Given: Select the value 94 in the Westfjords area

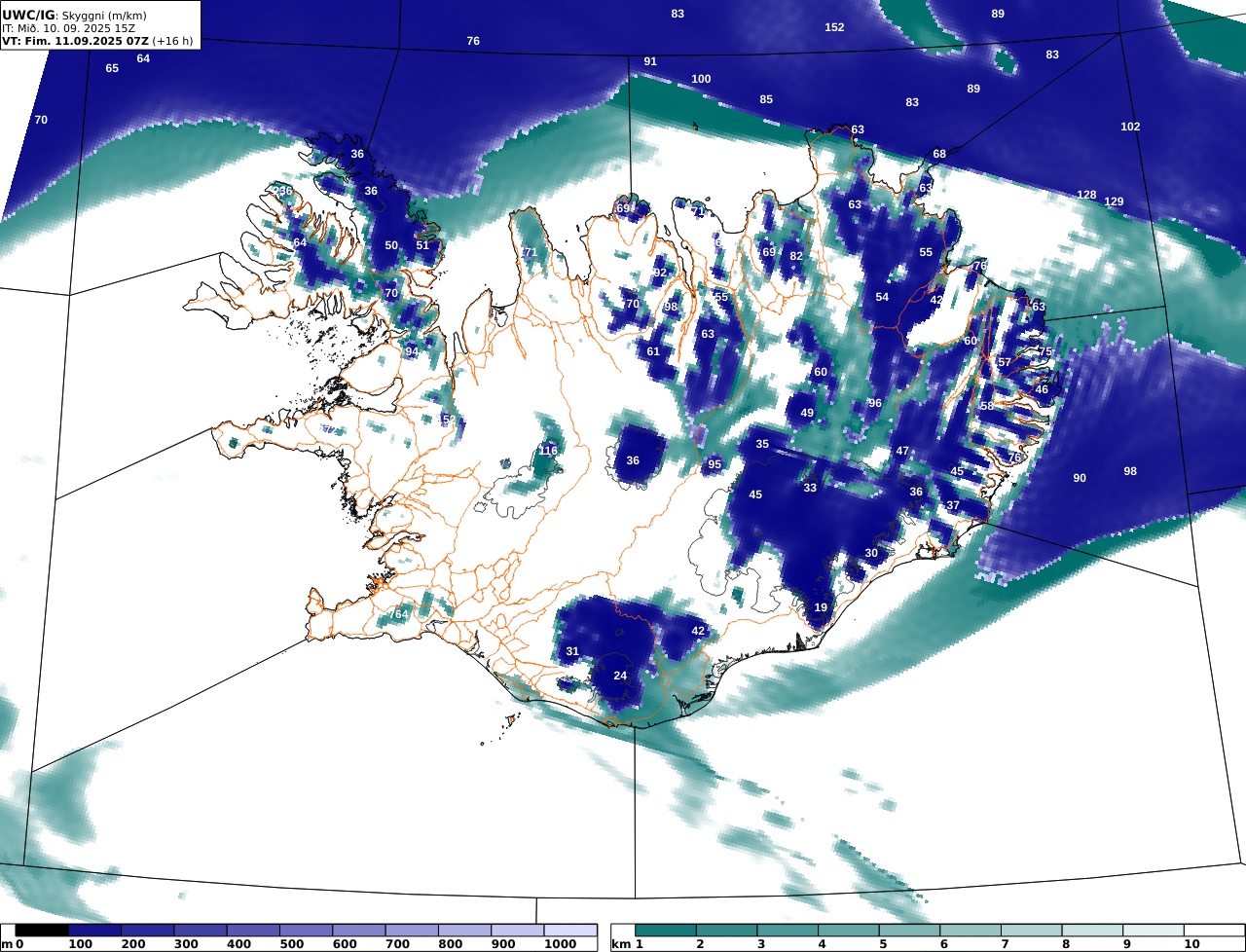Looking at the screenshot, I should pyautogui.click(x=412, y=351).
